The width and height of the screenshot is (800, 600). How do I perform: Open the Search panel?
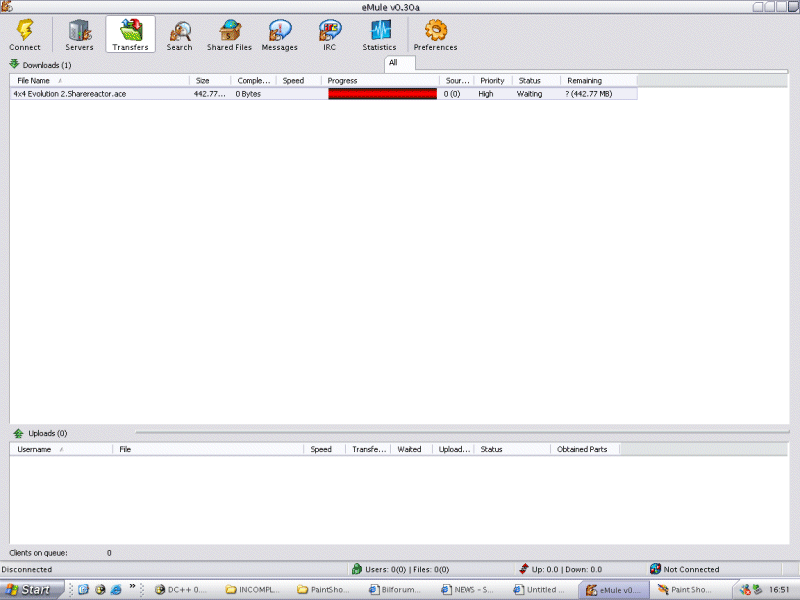point(179,35)
